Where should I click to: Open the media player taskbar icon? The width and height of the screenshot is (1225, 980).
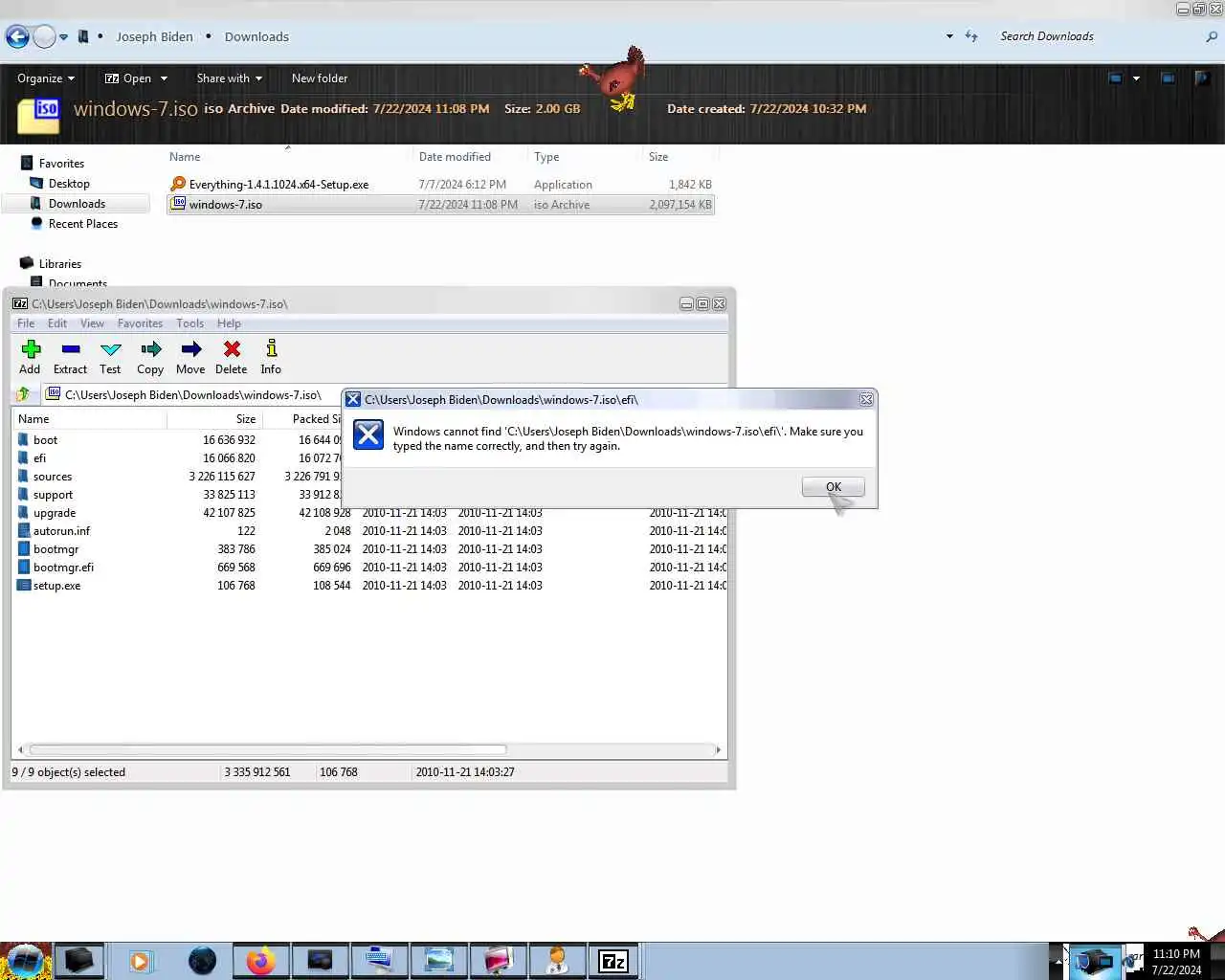[x=140, y=961]
